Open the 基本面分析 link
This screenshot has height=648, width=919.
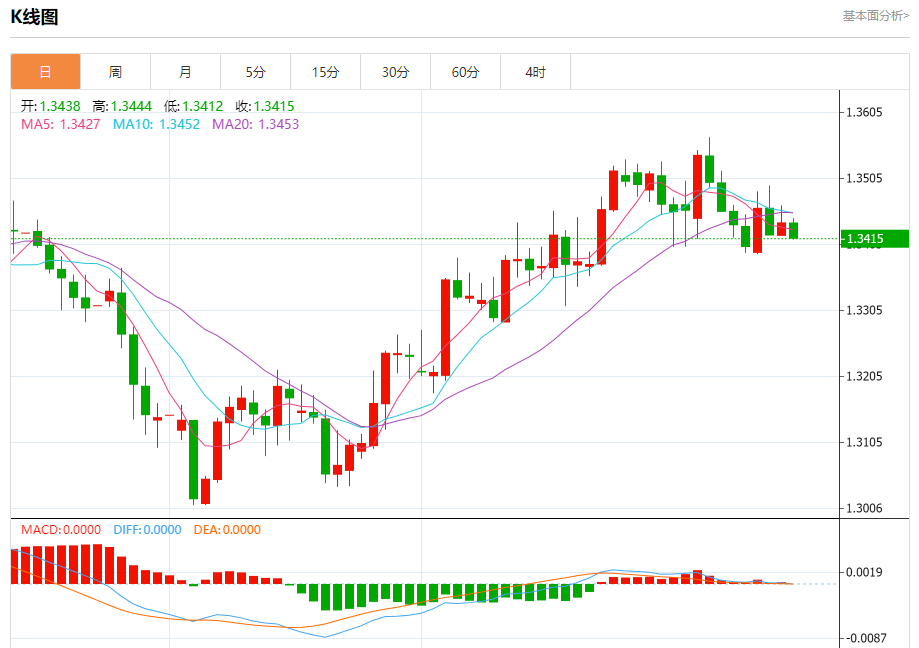point(875,16)
